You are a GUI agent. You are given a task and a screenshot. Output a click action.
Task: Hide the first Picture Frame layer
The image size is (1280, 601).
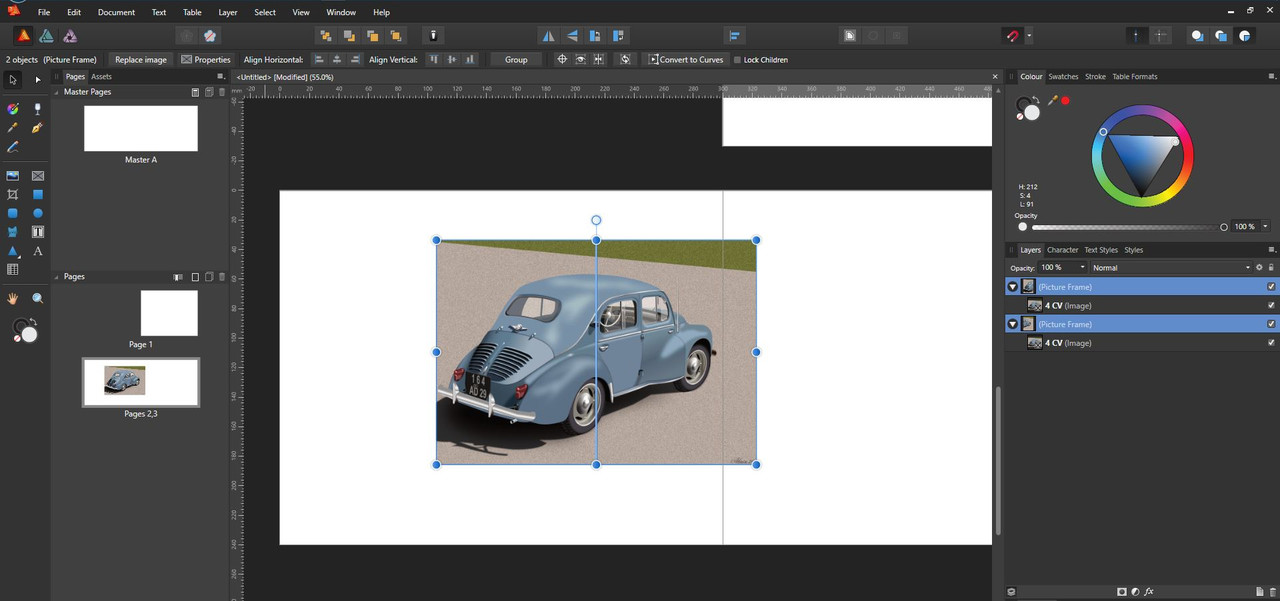(1271, 287)
